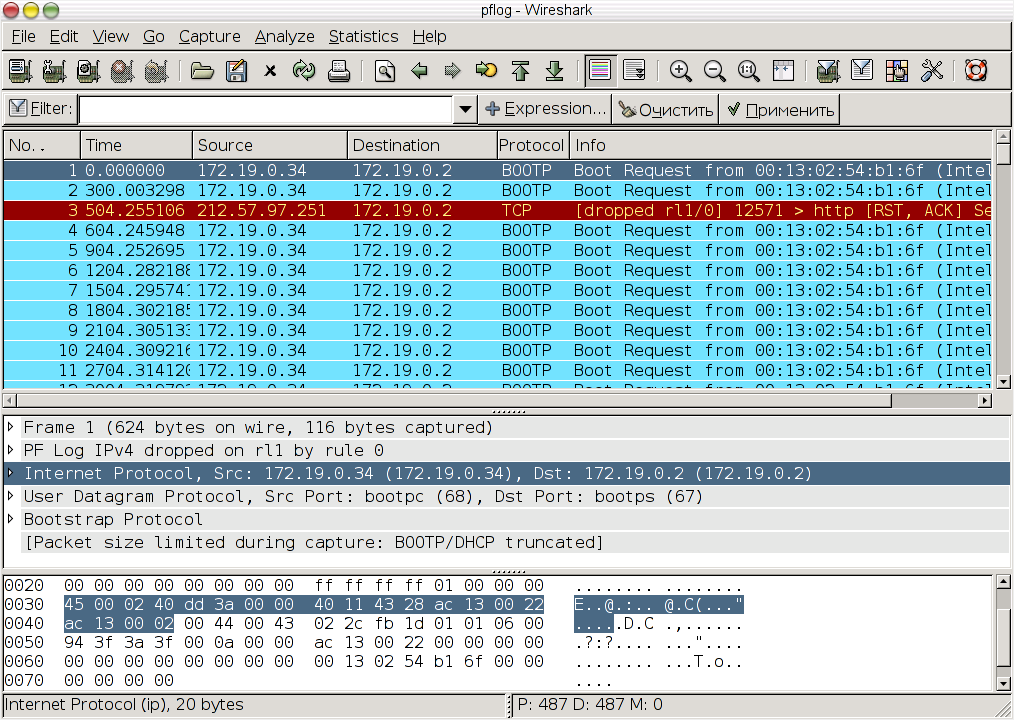Screen dimensions: 1014x720
Task: Open the Statistics menu
Action: coord(363,37)
